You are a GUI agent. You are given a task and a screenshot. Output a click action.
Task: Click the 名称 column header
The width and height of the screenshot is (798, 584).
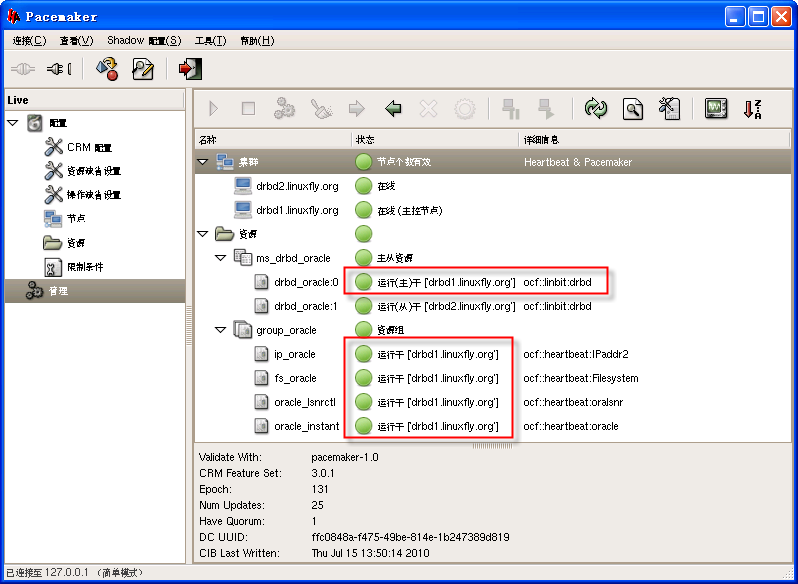pos(208,139)
